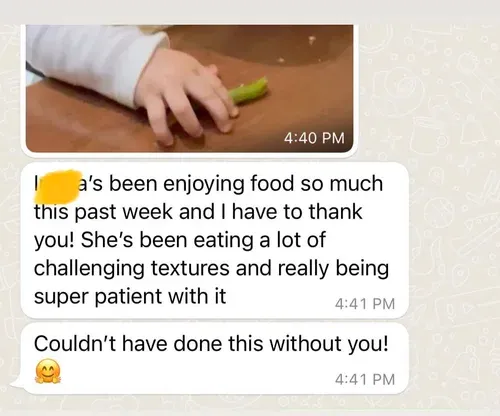Select the message about enjoying food
Image resolution: width=500 pixels, height=416 pixels.
click(215, 240)
